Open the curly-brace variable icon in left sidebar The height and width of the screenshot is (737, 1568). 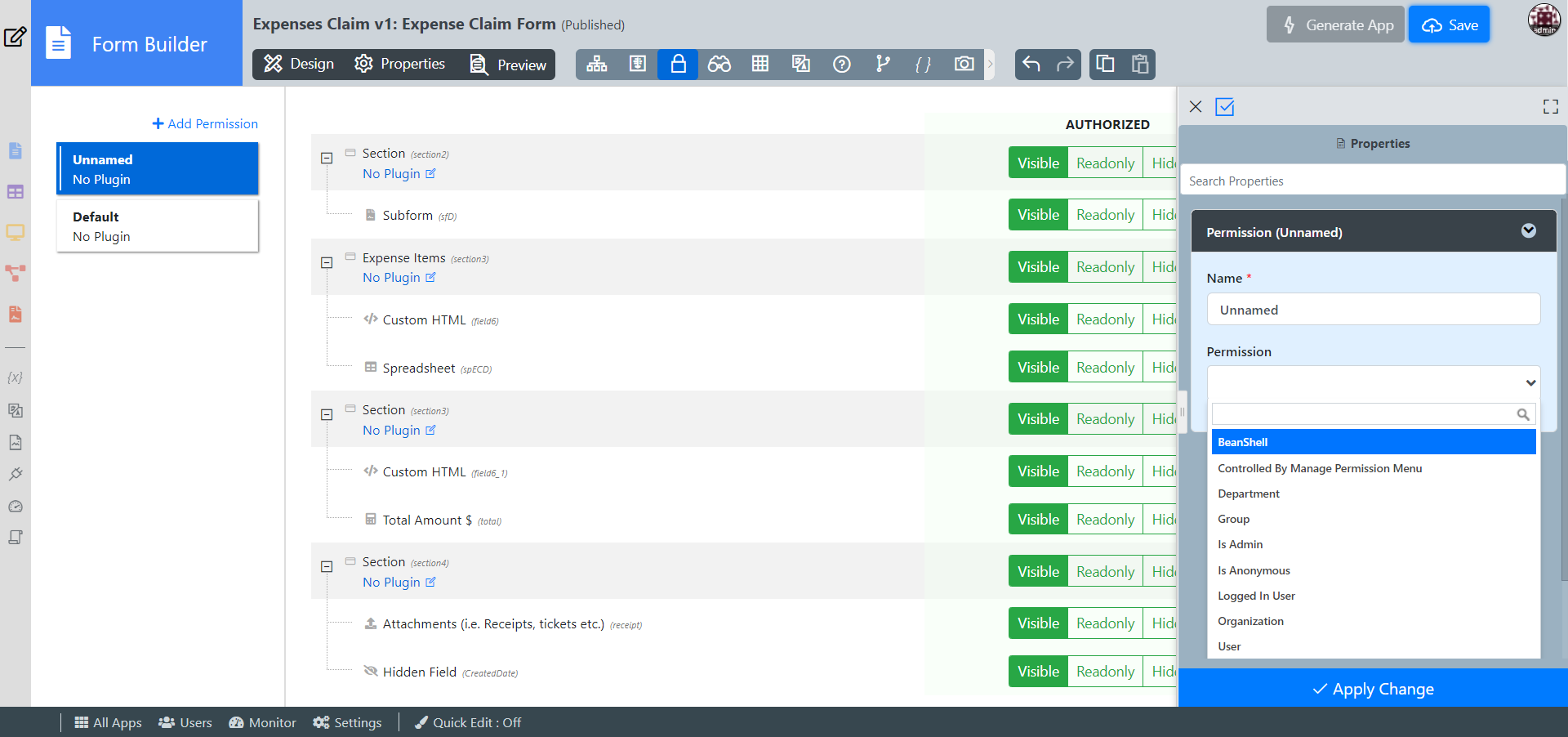click(15, 377)
